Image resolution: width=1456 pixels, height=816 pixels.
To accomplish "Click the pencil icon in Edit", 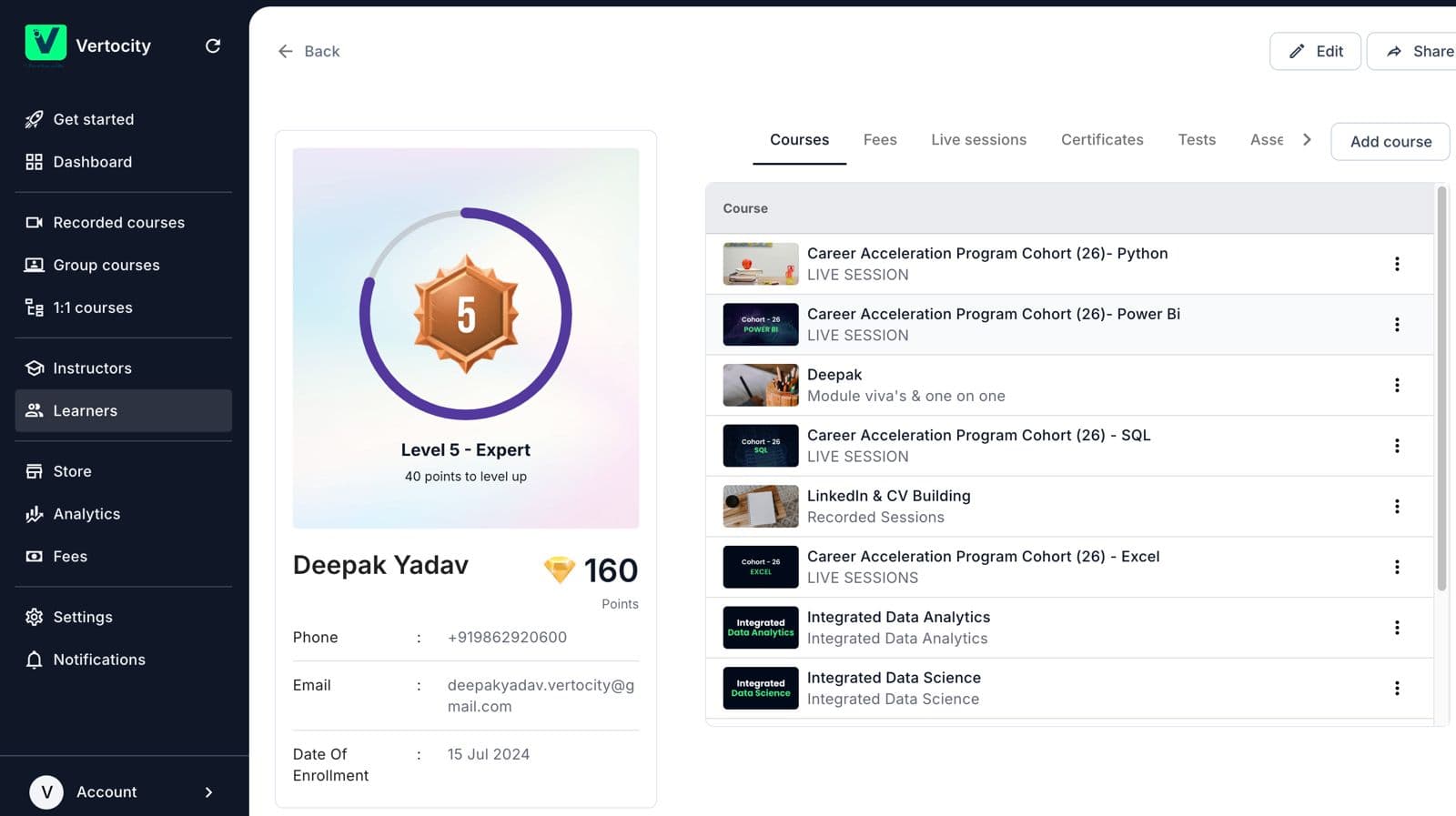I will (1297, 51).
